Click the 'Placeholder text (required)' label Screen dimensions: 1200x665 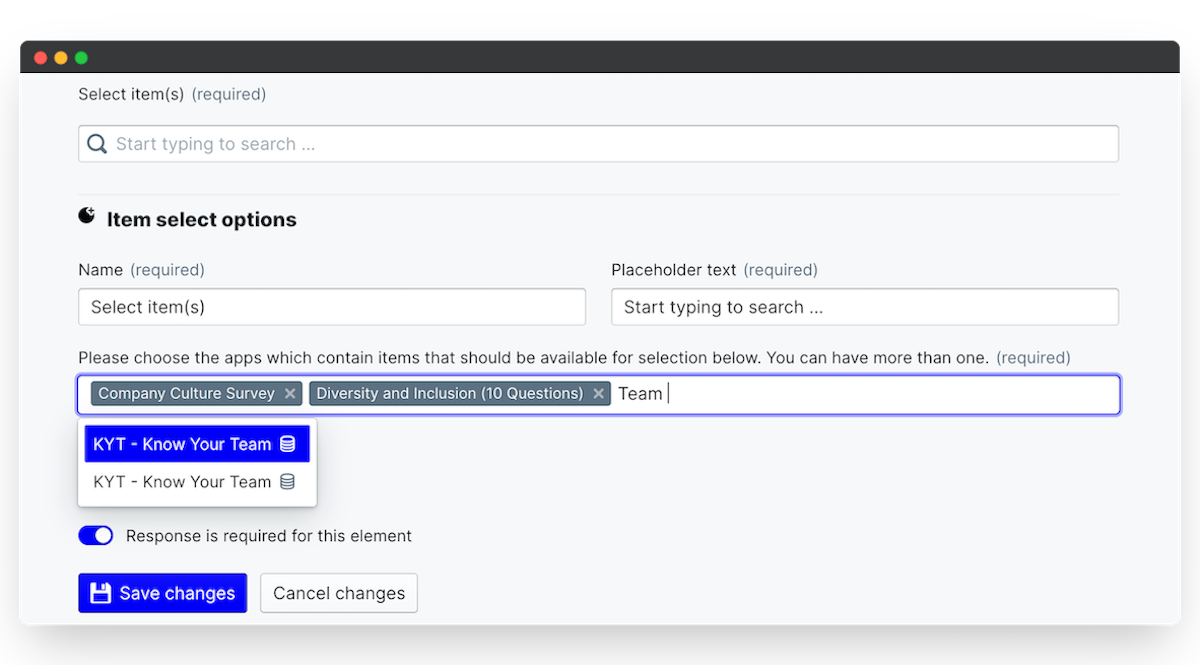coord(715,270)
